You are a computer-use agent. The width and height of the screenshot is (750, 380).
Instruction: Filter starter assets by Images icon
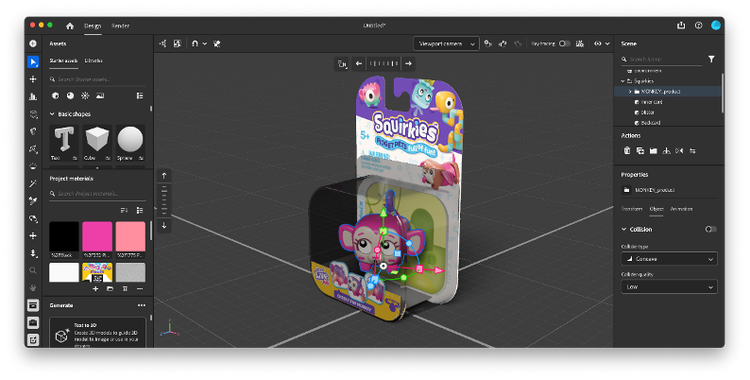(100, 96)
